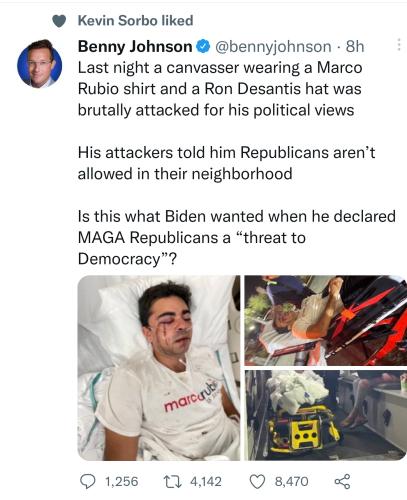407x500 pixels.
Task: Click the 1,256 replies count
Action: (122, 482)
